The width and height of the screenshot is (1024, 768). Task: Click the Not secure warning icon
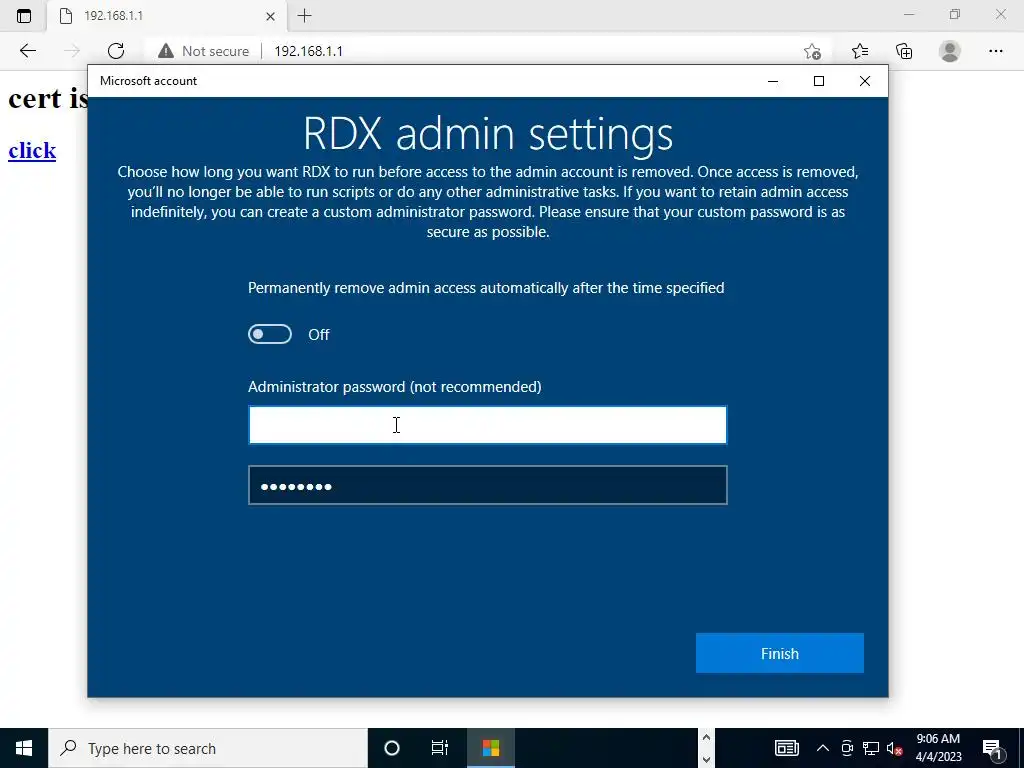point(166,51)
